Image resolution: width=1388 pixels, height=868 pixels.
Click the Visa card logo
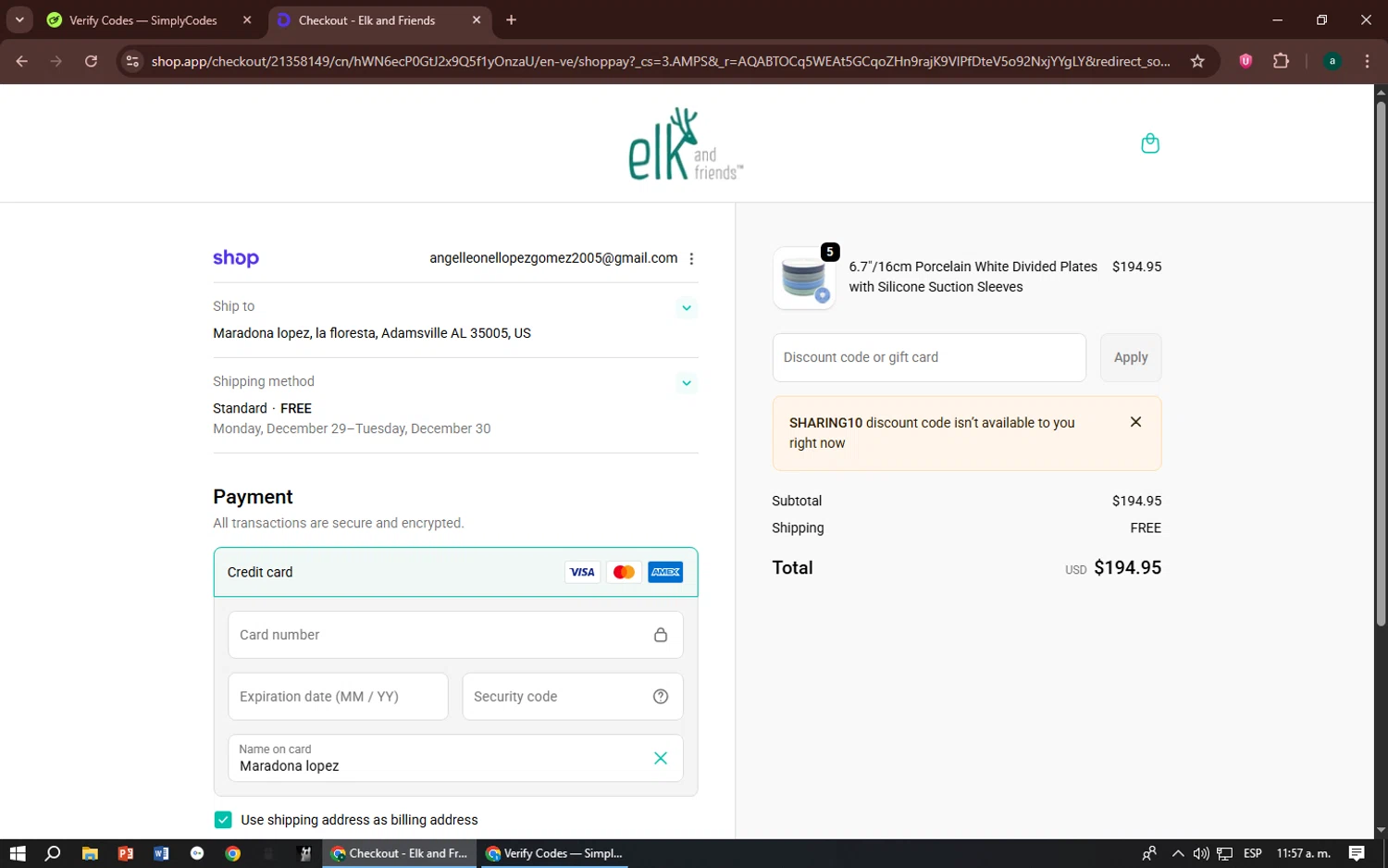point(582,572)
